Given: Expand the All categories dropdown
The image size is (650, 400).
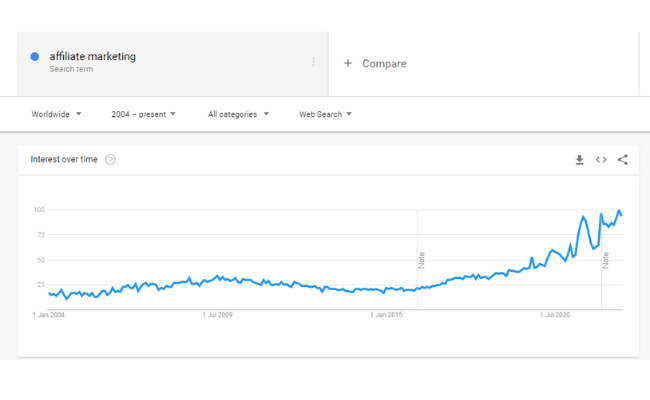Looking at the screenshot, I should tap(238, 114).
